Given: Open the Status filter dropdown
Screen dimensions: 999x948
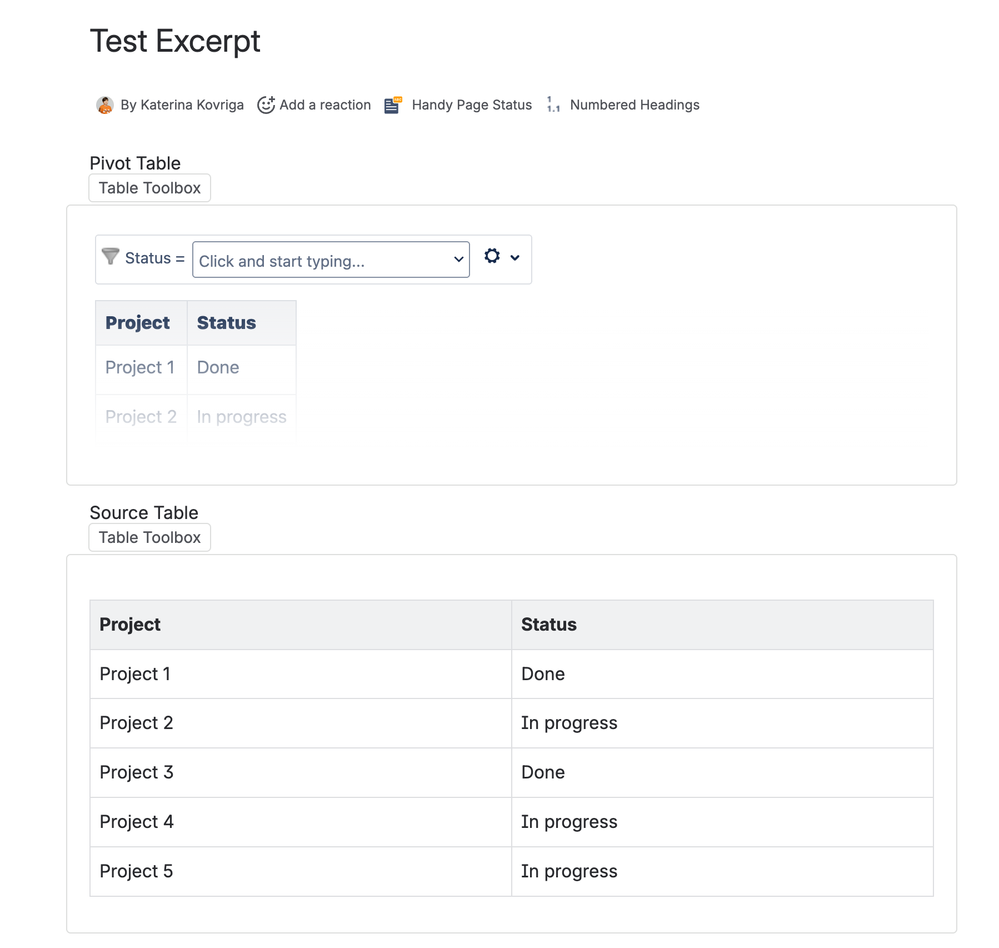Looking at the screenshot, I should (x=331, y=260).
